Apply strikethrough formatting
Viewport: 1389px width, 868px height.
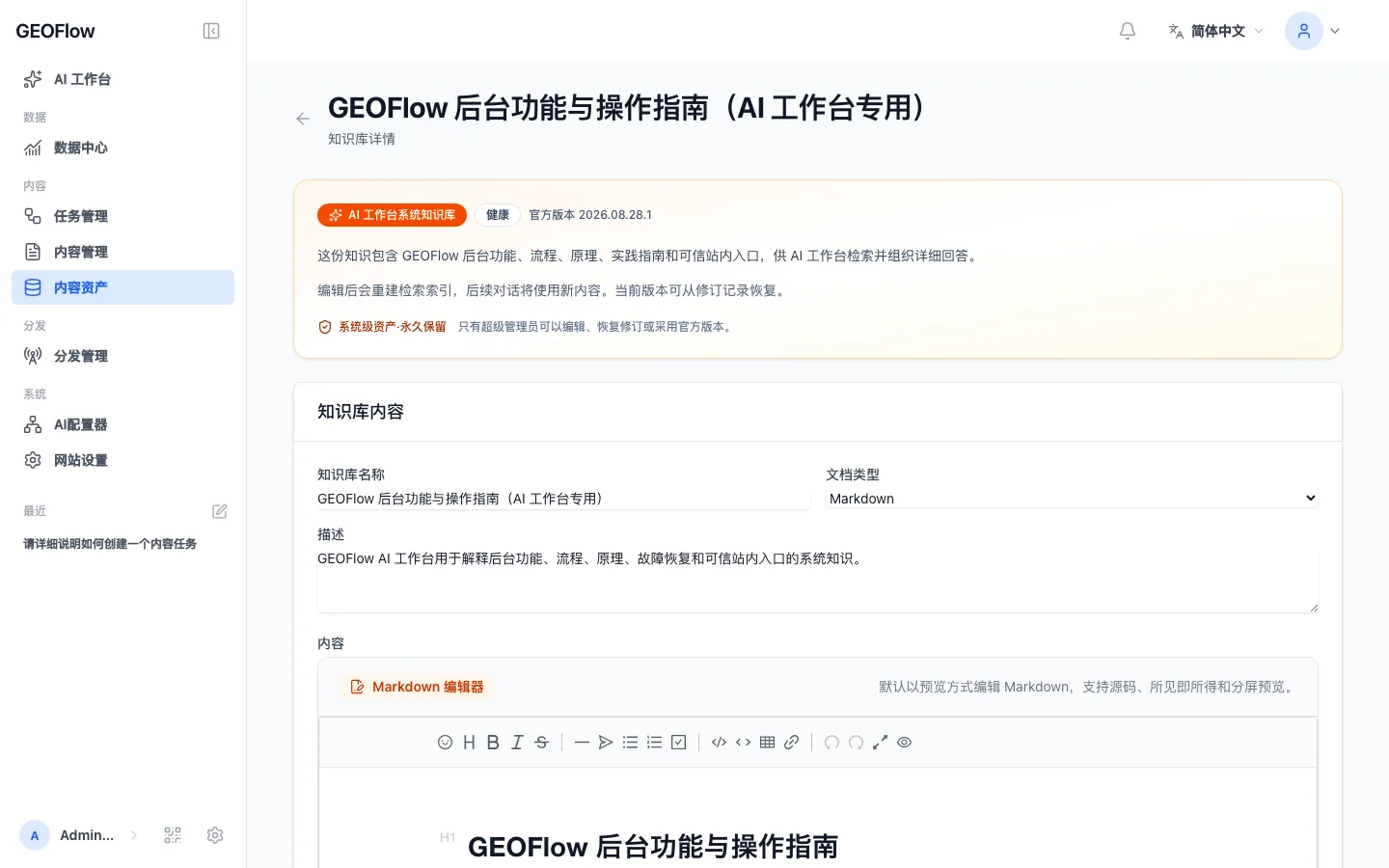pos(541,743)
